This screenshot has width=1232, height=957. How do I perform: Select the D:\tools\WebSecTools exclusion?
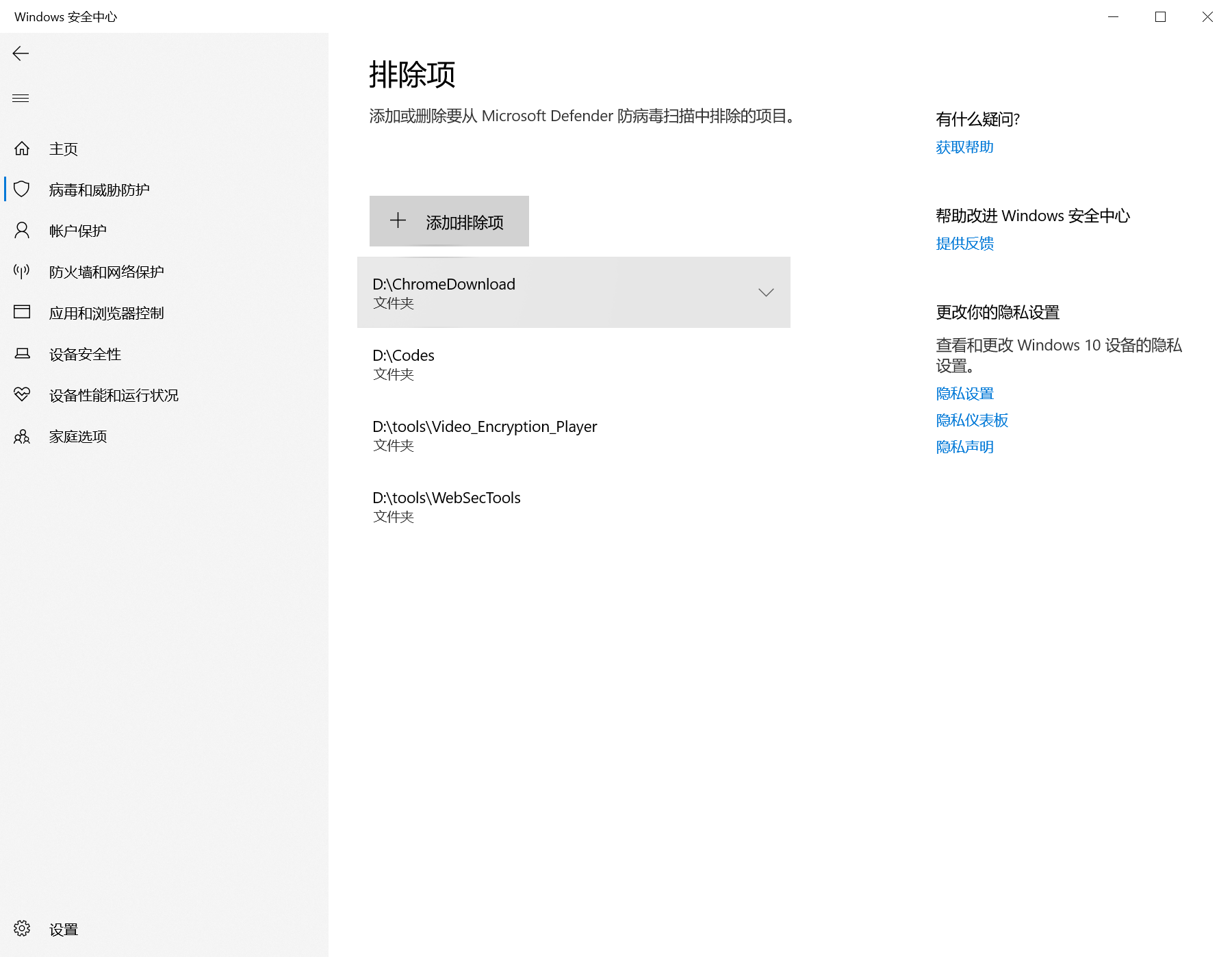tap(574, 506)
